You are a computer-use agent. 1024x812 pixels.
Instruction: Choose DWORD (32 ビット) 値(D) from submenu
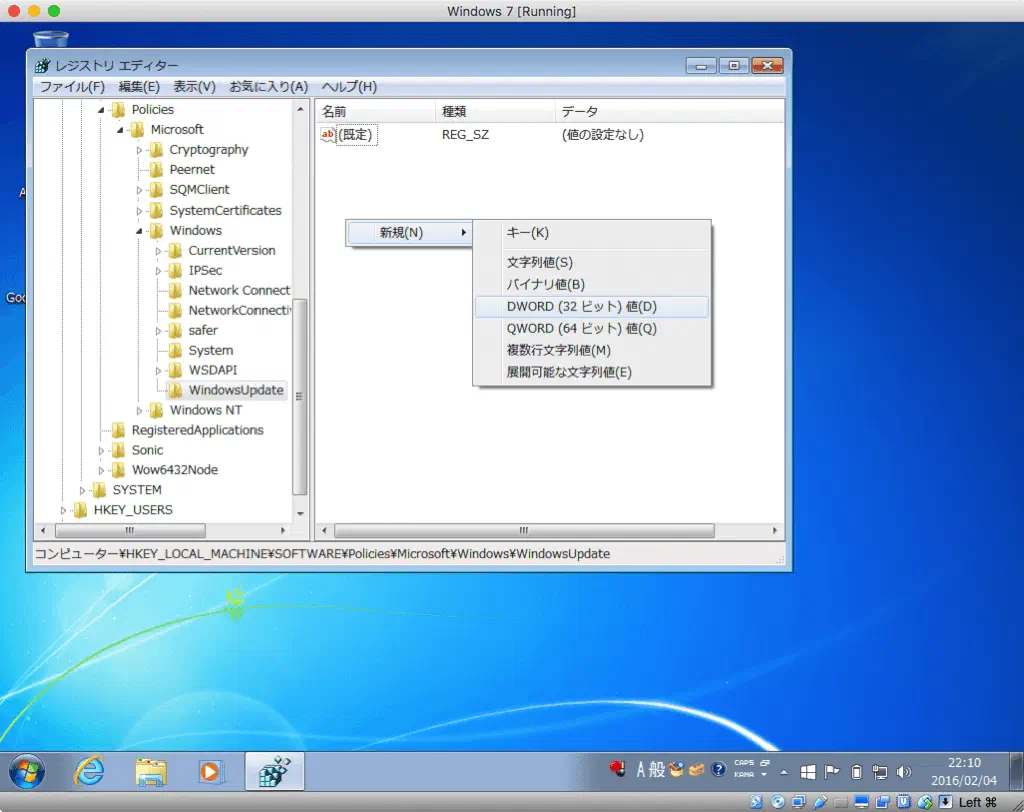(581, 307)
